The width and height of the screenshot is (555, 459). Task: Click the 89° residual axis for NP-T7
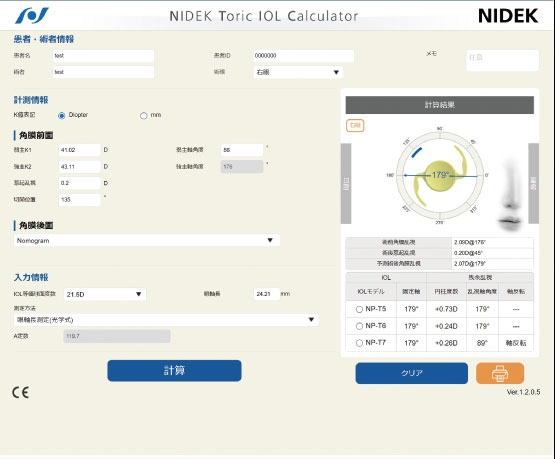[482, 343]
